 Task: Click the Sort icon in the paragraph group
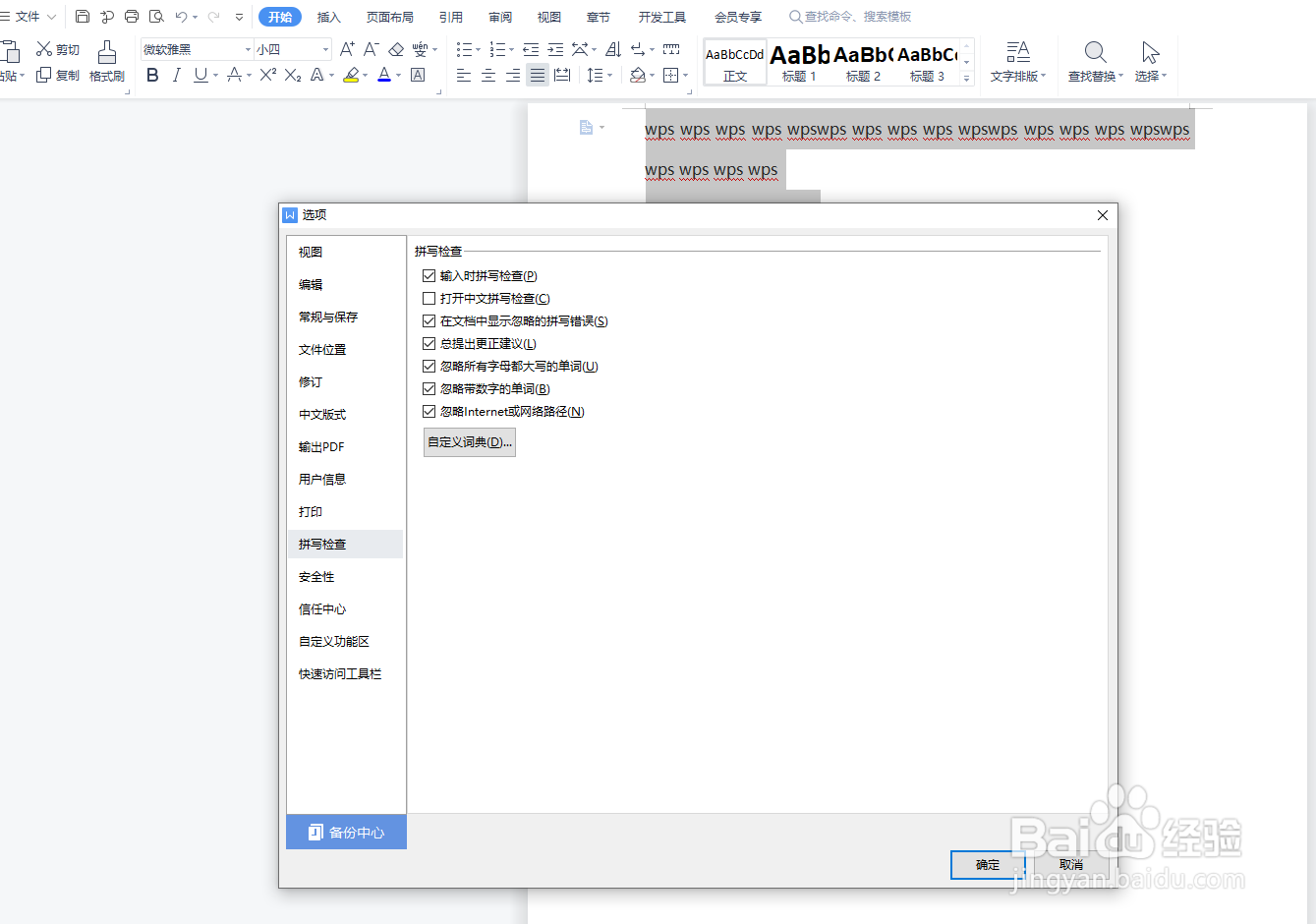(613, 49)
